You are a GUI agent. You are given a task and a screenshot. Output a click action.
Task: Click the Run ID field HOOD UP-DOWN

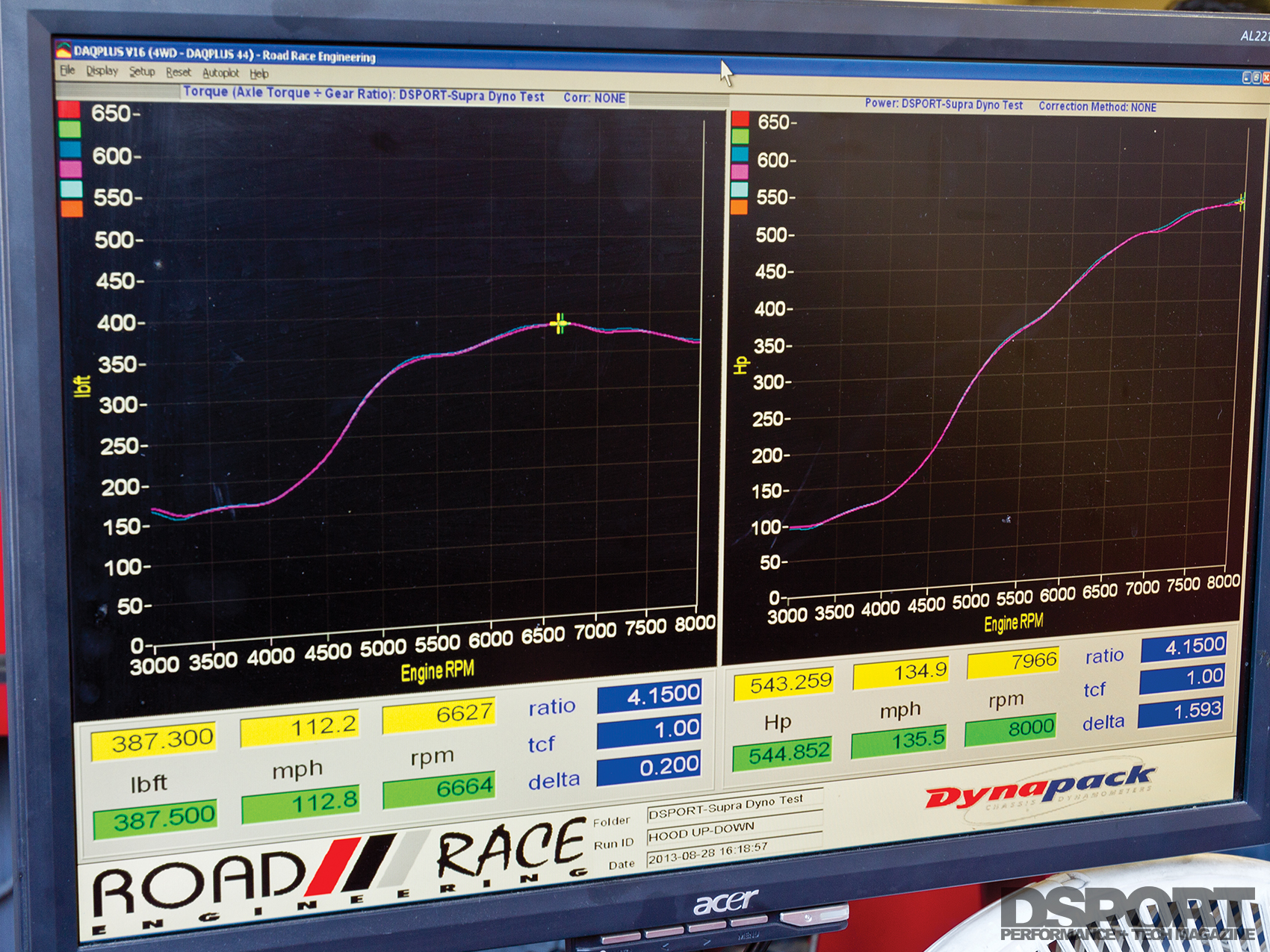coord(735,829)
